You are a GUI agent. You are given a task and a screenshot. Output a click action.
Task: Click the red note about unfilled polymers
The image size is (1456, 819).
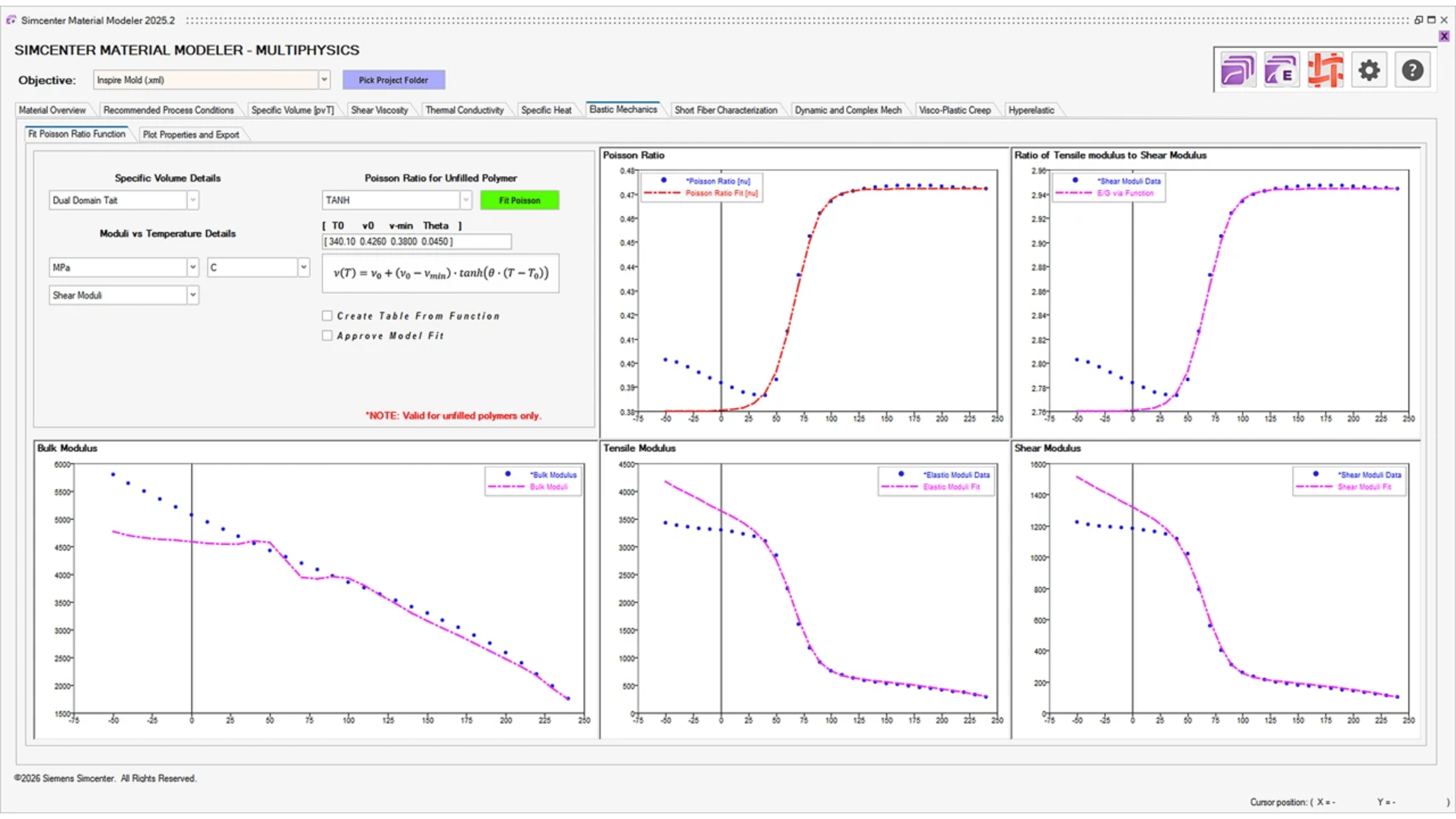[x=453, y=416]
